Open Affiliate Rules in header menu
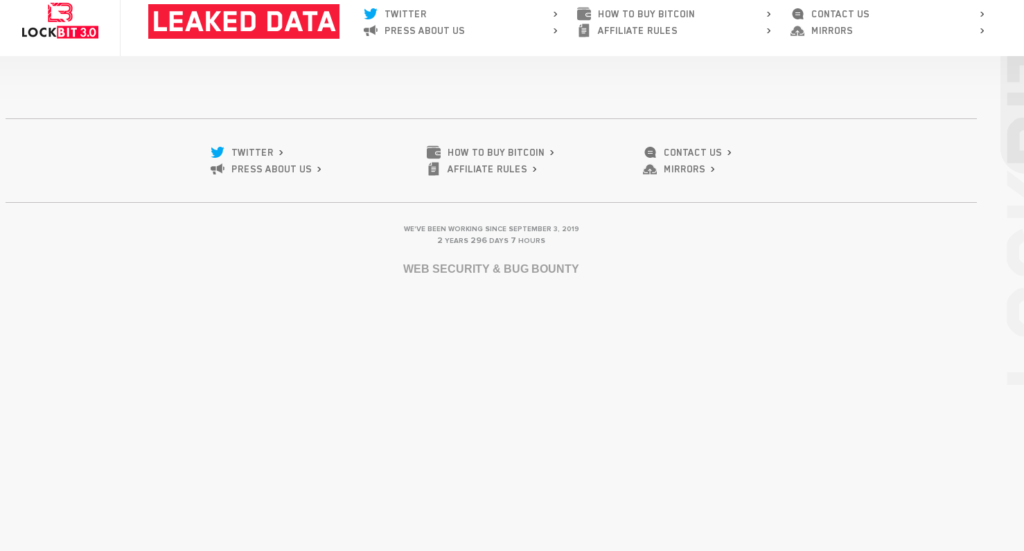 pyautogui.click(x=637, y=31)
